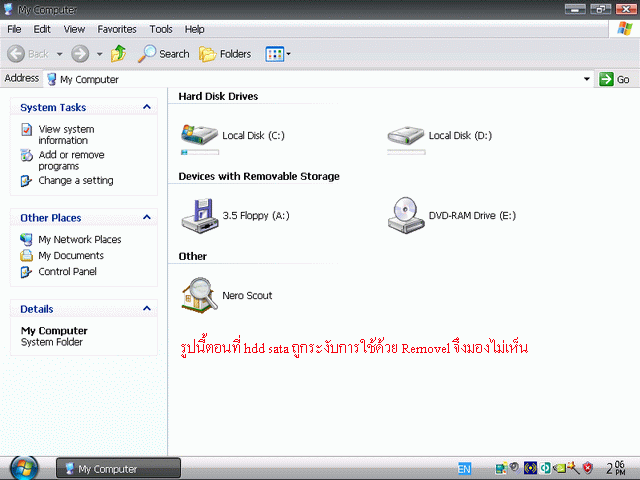The image size is (640, 480).
Task: Open the File menu
Action: pos(14,29)
